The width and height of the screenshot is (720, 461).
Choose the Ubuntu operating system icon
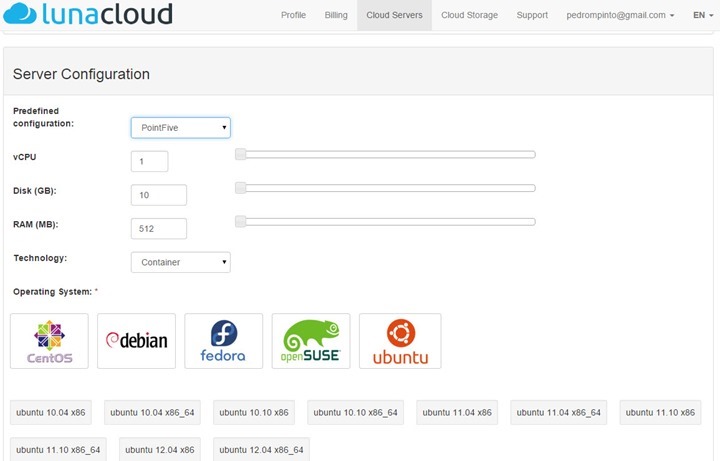pos(400,341)
